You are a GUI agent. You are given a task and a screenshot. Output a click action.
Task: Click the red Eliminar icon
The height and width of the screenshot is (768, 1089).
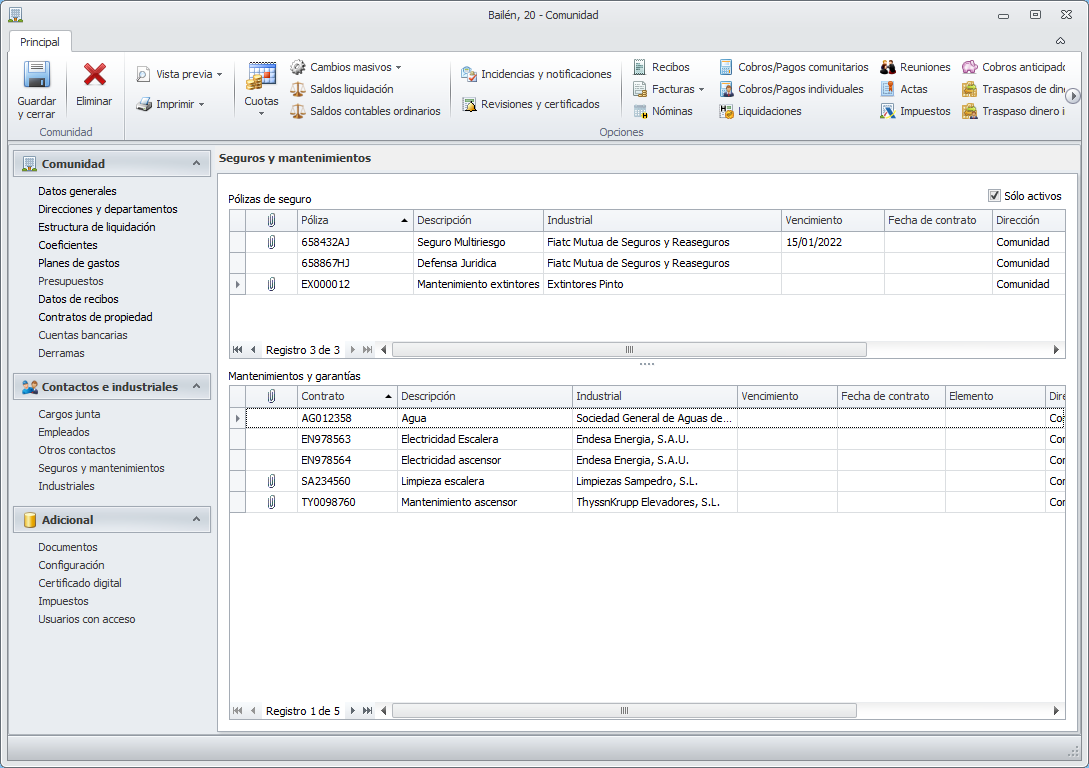tap(95, 76)
